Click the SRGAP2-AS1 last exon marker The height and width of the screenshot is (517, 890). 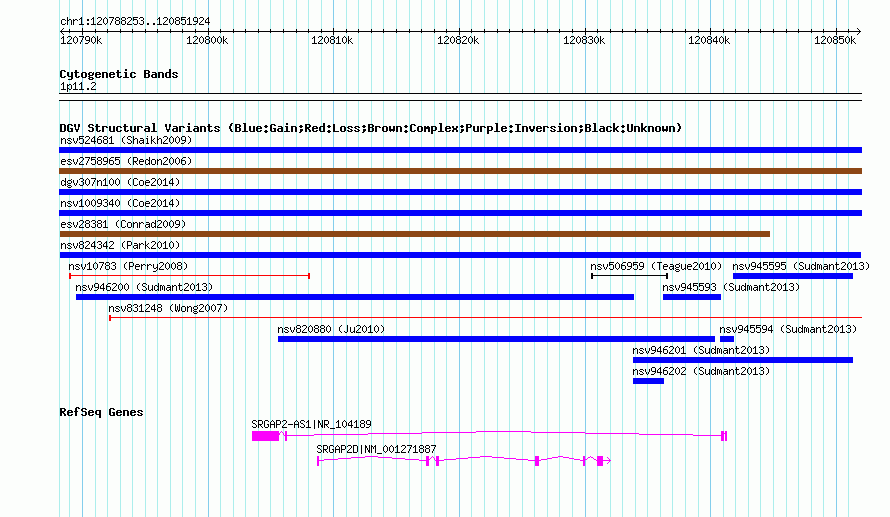724,436
